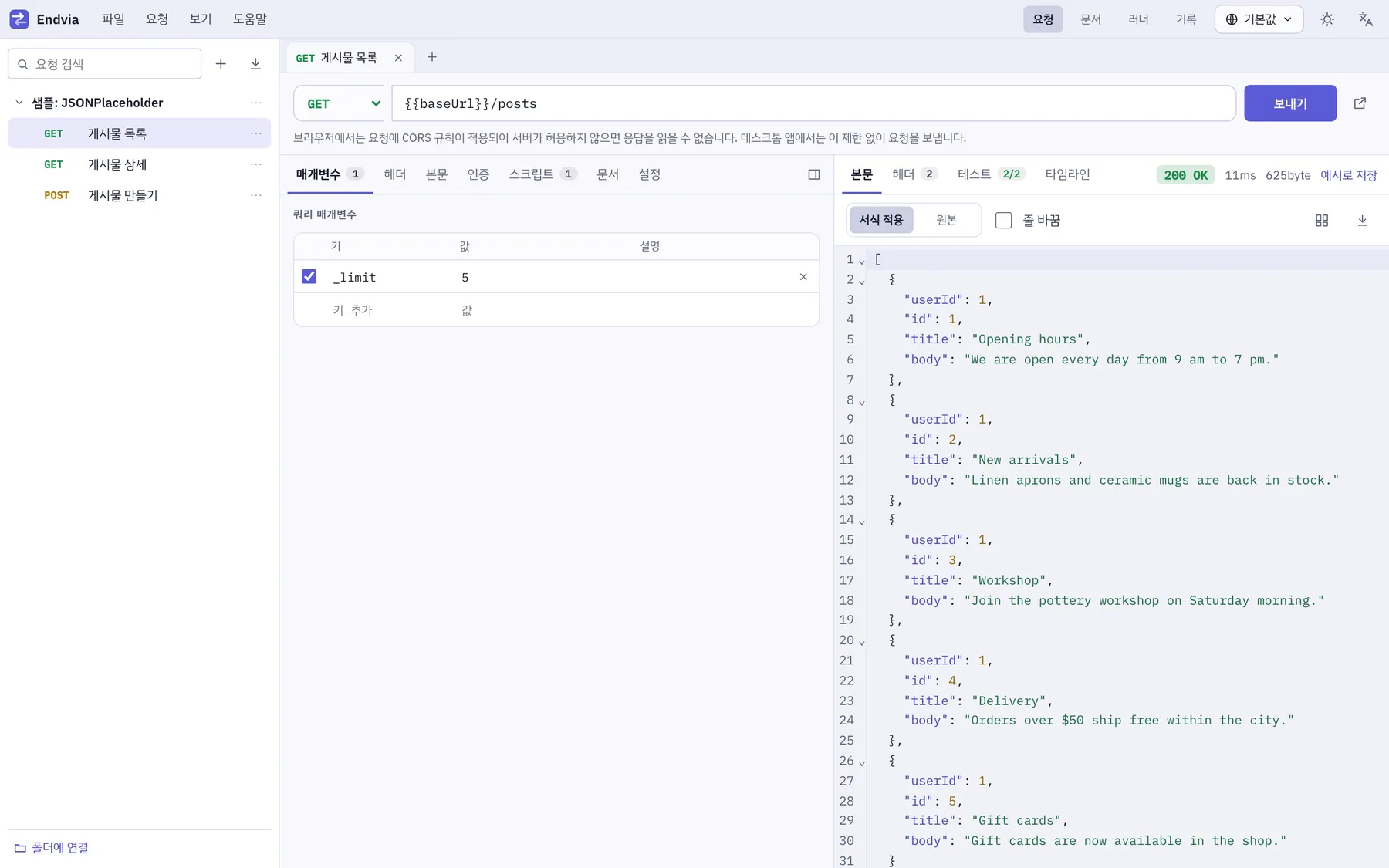Uncheck the _limit parameter checkbox
Screen dimensions: 1389x868
pos(309,276)
